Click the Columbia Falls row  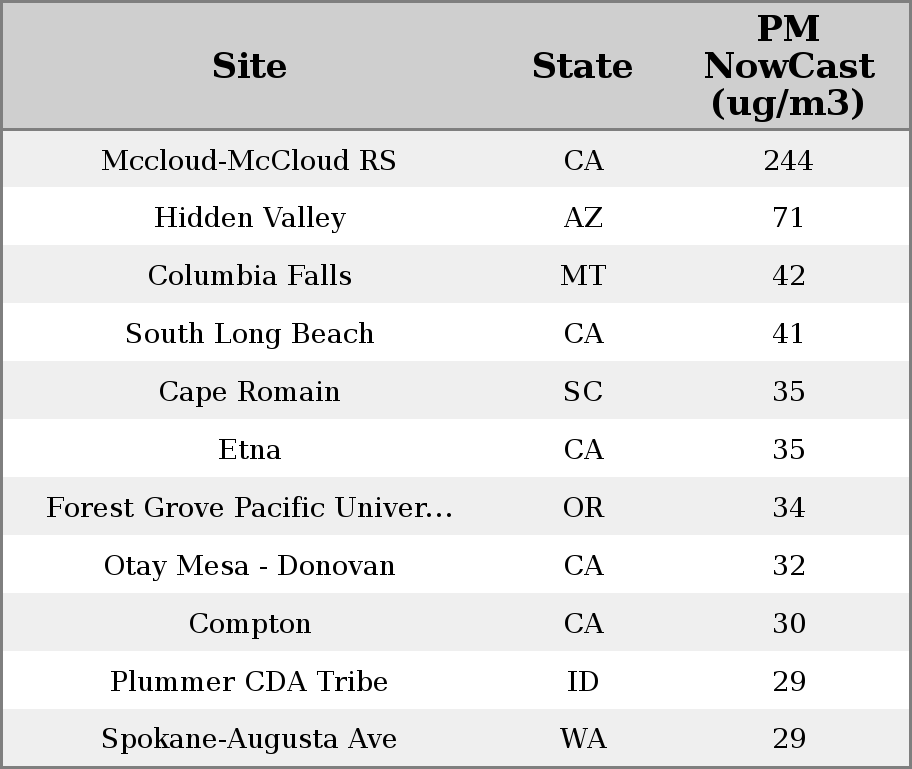tap(249, 276)
